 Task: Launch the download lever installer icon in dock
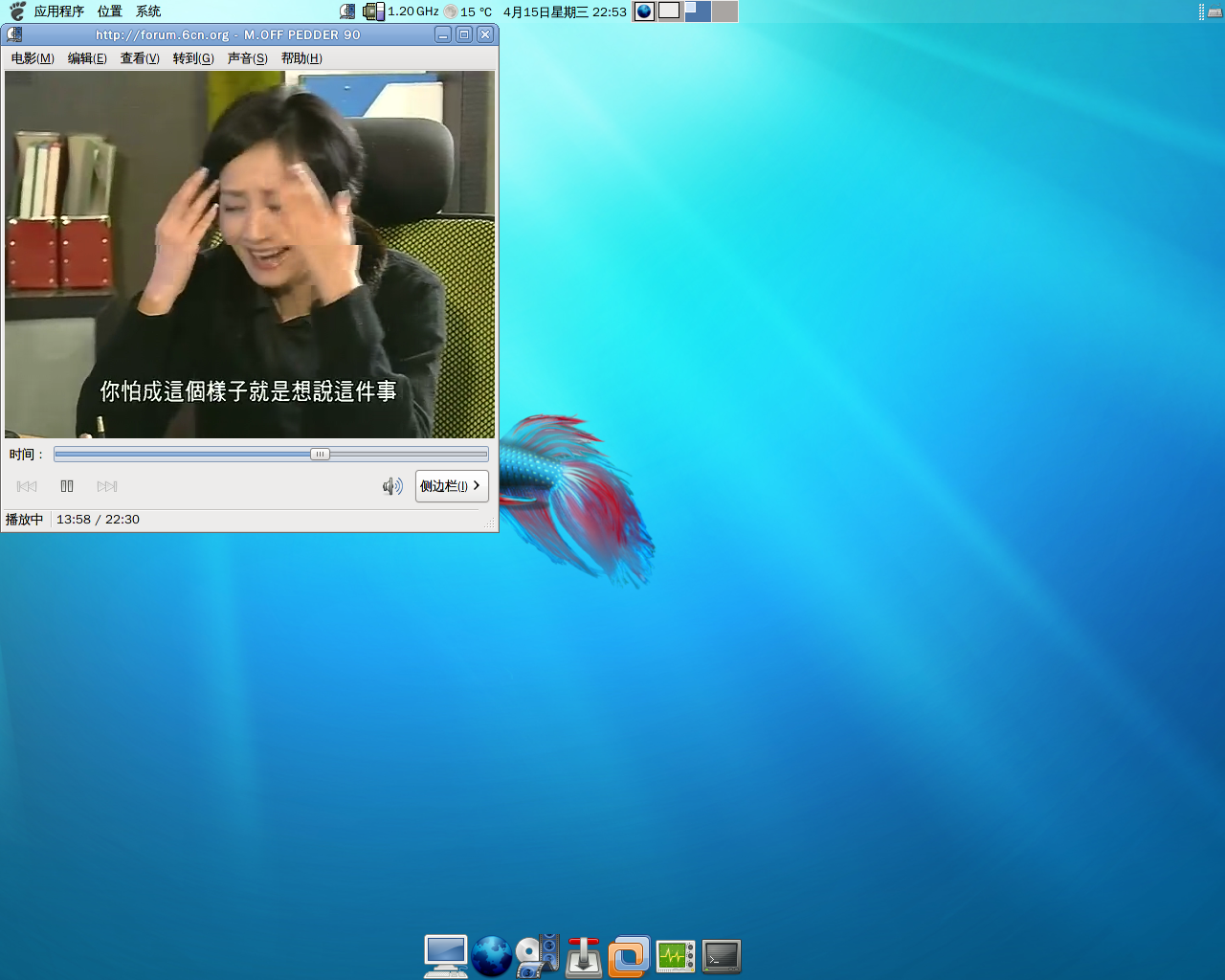pos(584,956)
